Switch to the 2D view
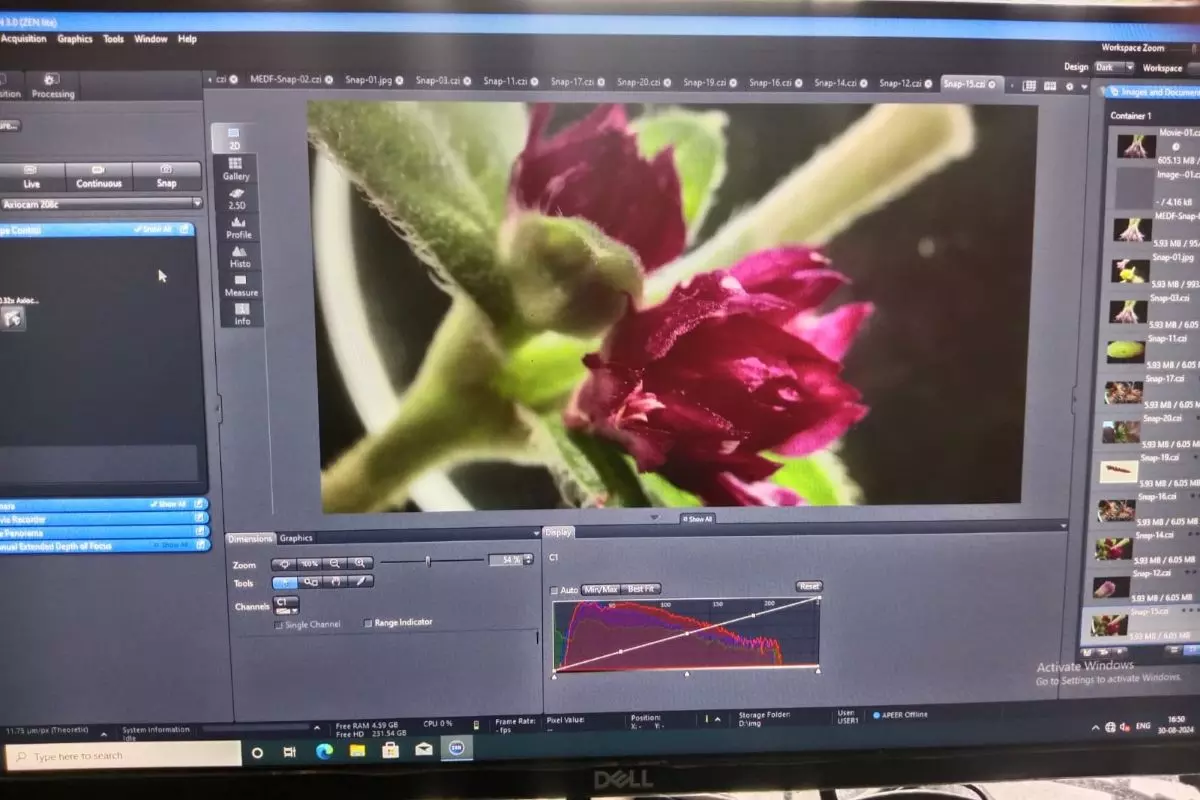This screenshot has height=800, width=1200. 234,137
